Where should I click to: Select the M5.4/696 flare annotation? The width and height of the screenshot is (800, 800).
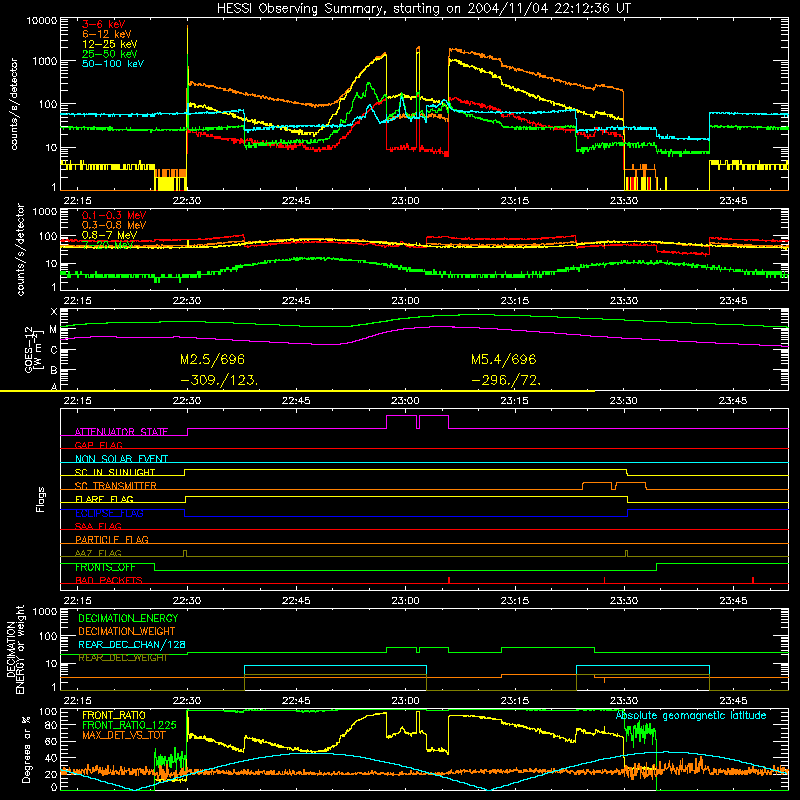(x=504, y=360)
